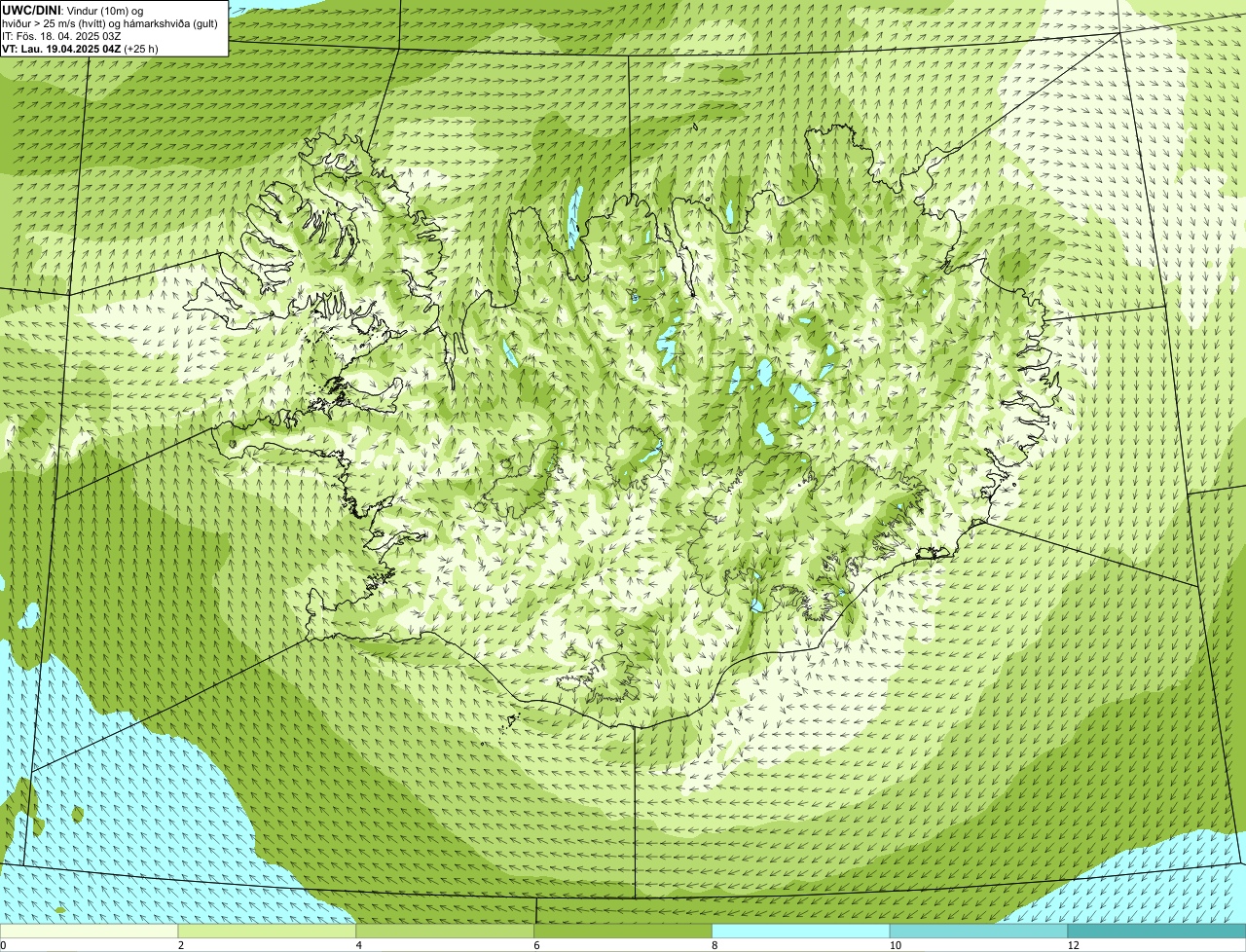Screen dimensions: 1246x952
Task: Click the '6' label under the color scale
Action: (x=537, y=945)
